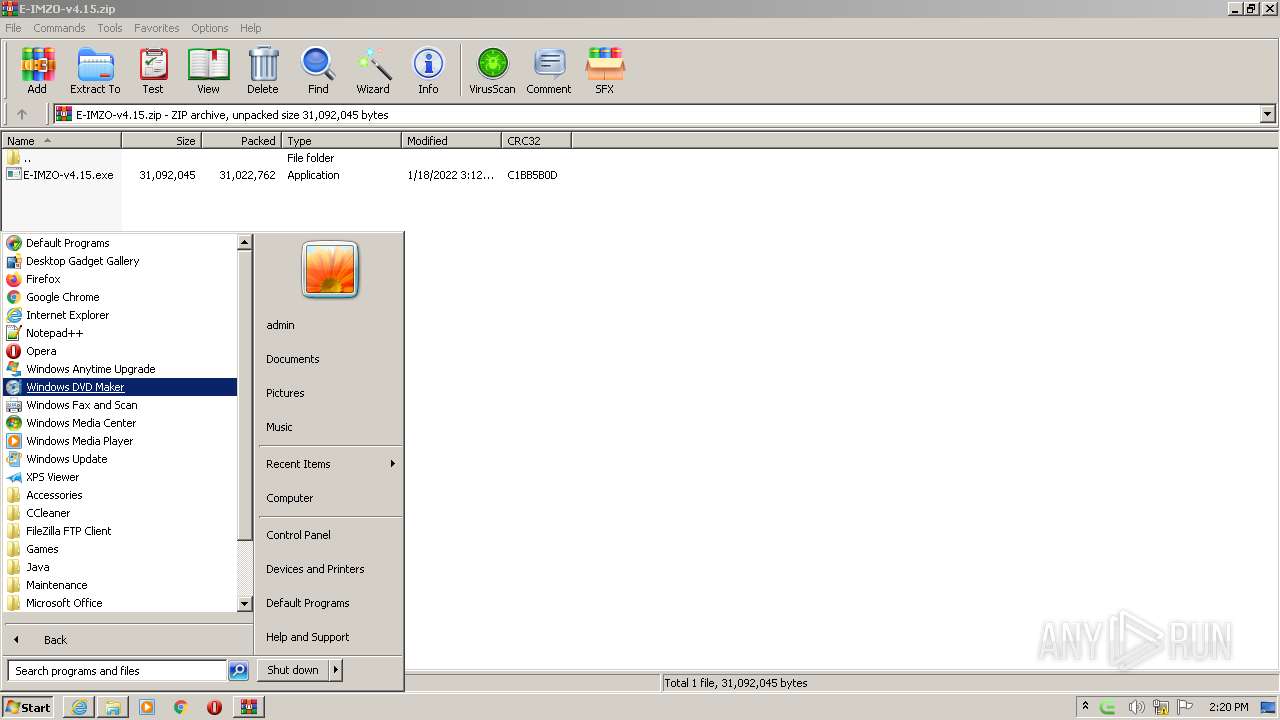Open the Find magnifier icon

click(x=318, y=71)
